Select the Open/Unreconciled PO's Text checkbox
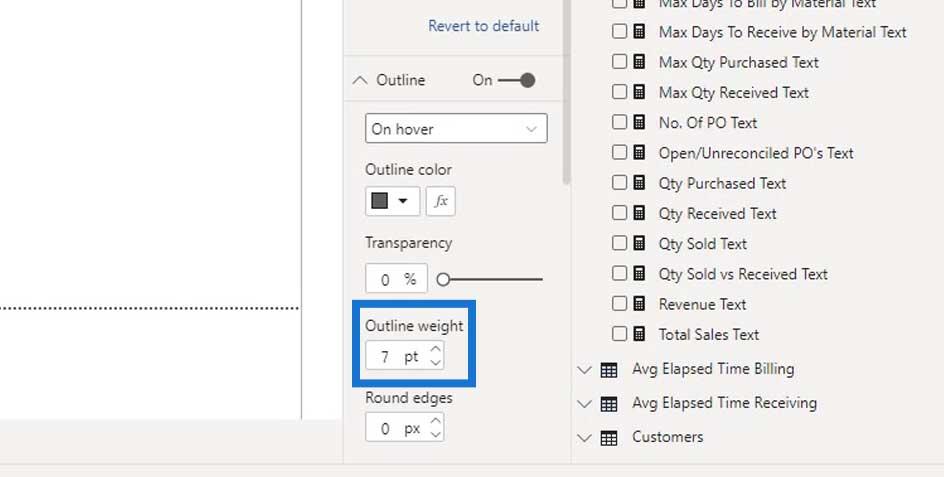Screen dimensions: 944x477 click(620, 152)
